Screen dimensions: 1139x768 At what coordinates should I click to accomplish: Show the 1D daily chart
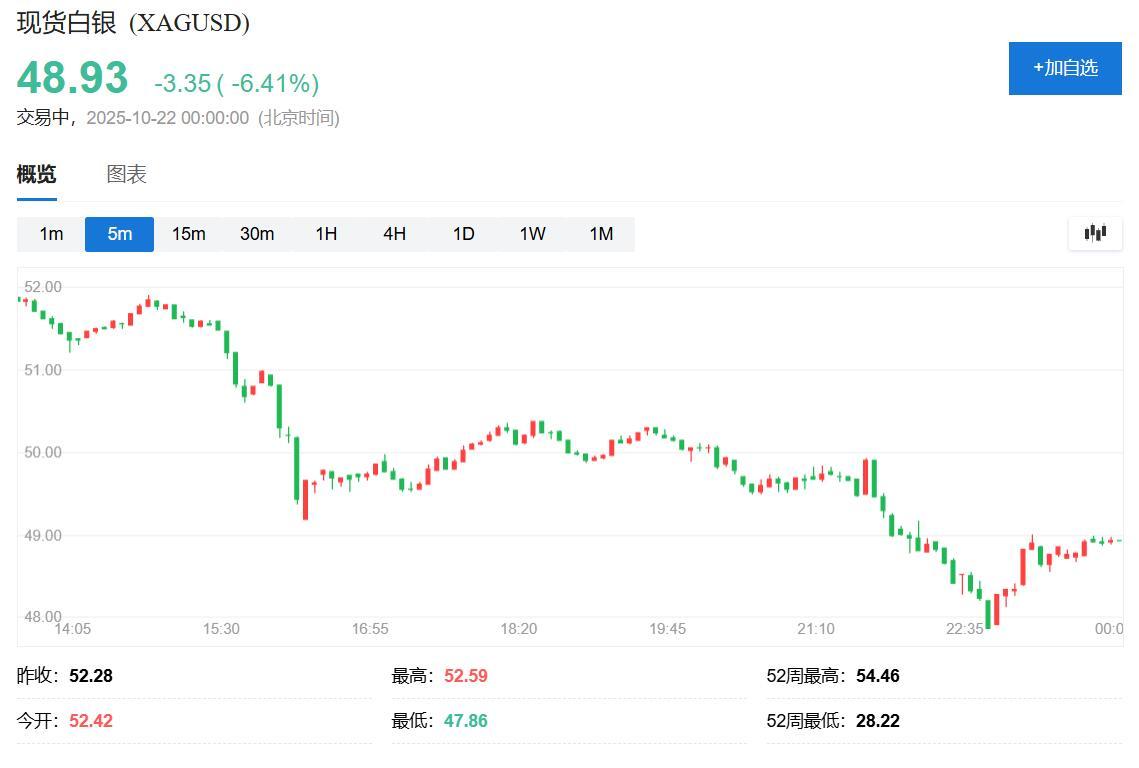click(463, 234)
